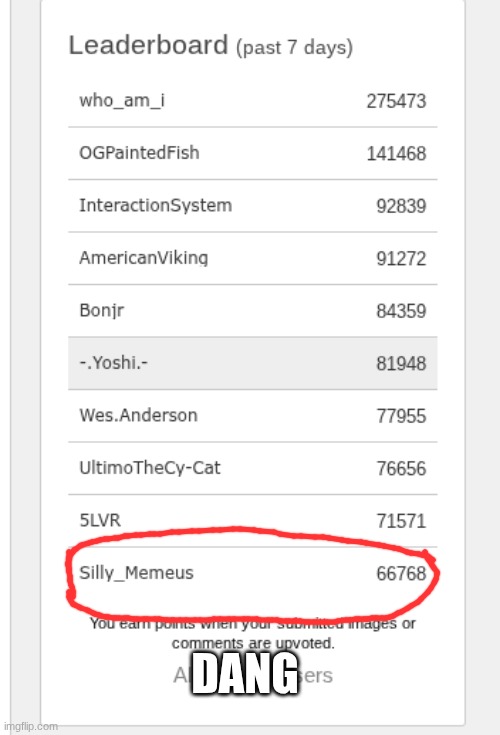Click OGPaintedFish score 141468
This screenshot has height=735, width=500.
396,154
